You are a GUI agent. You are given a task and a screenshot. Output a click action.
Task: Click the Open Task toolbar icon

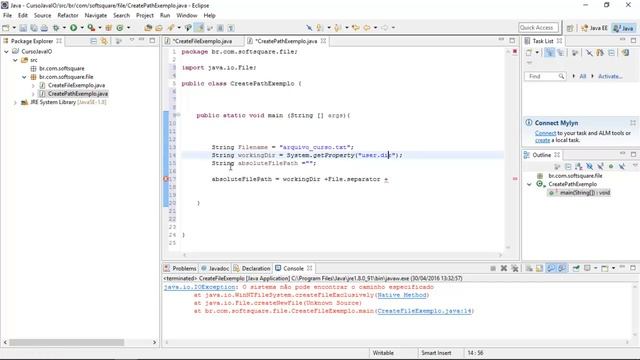[159, 28]
